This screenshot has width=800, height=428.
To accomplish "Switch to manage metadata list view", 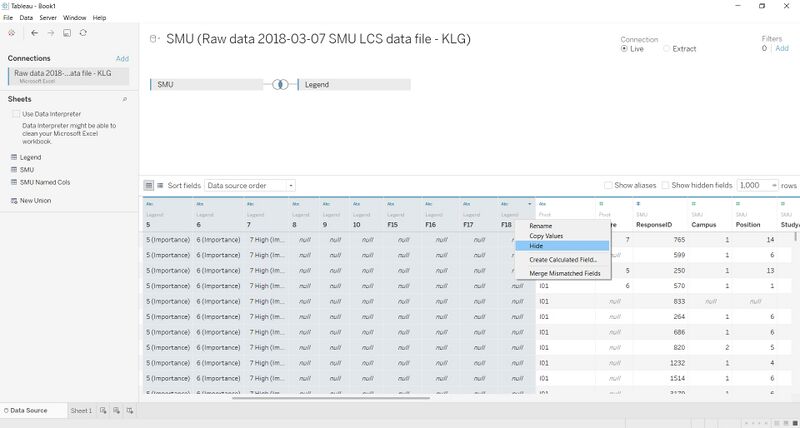I will pos(160,186).
